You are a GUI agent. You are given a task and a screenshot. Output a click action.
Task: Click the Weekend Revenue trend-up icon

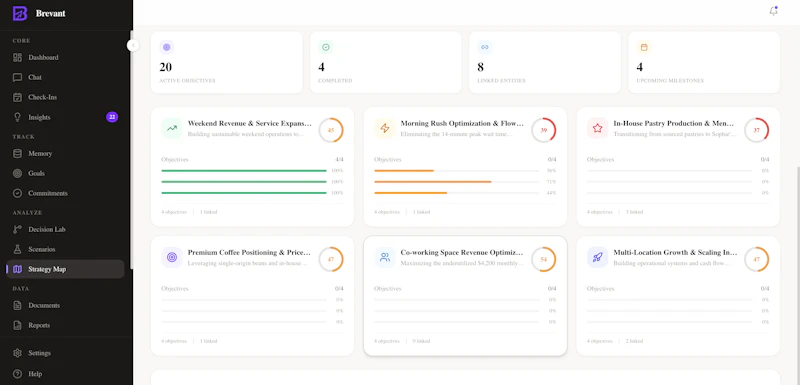[x=172, y=129]
